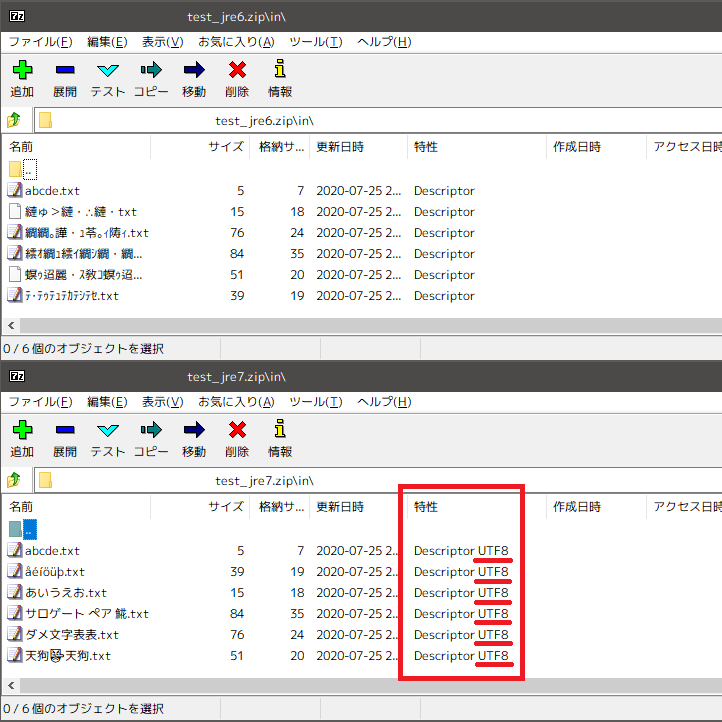Click 情報 (Info) icon in test_jre7.zip window
This screenshot has width=722, height=722.
click(280, 429)
